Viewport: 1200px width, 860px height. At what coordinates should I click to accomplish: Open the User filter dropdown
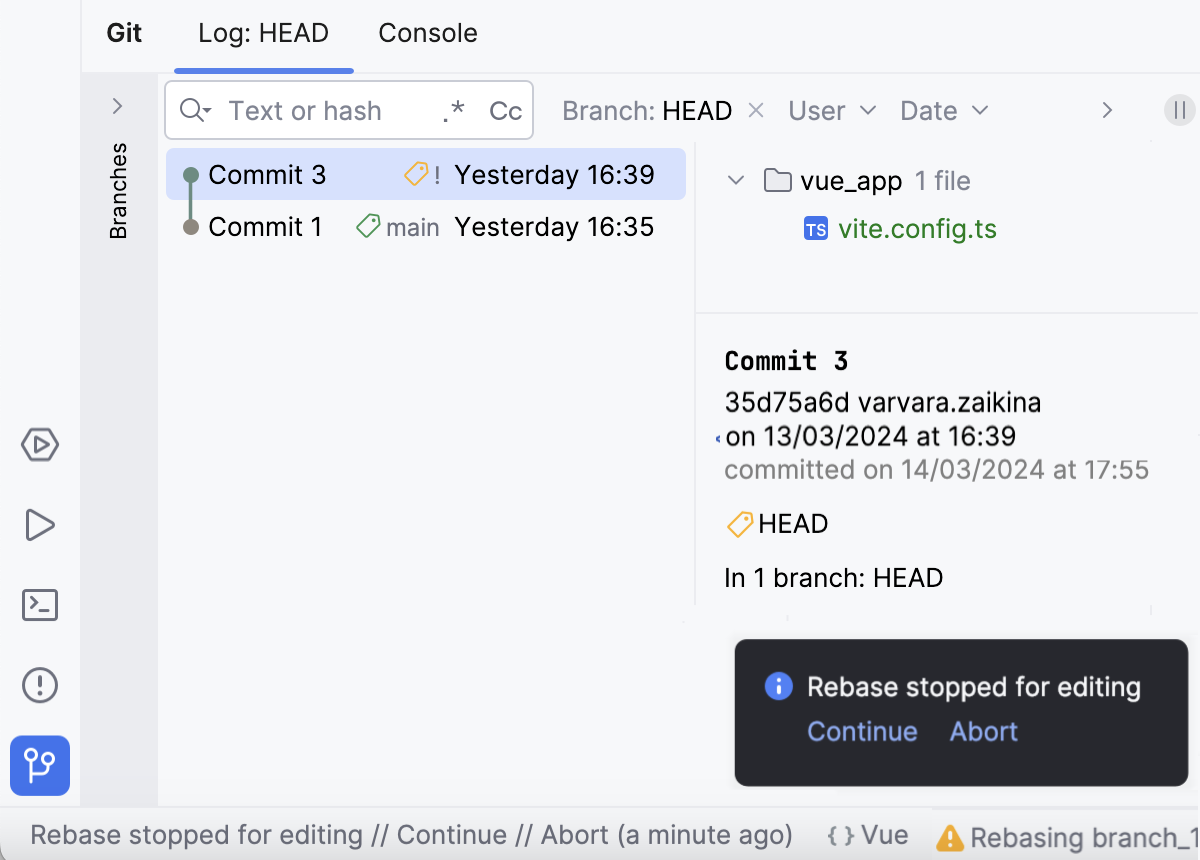coord(832,110)
